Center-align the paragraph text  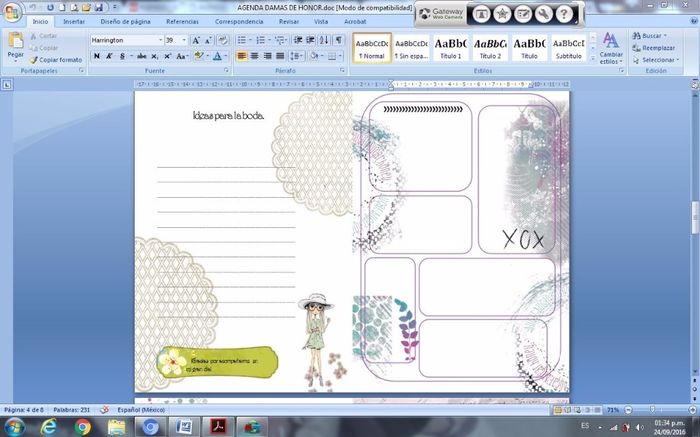point(254,56)
